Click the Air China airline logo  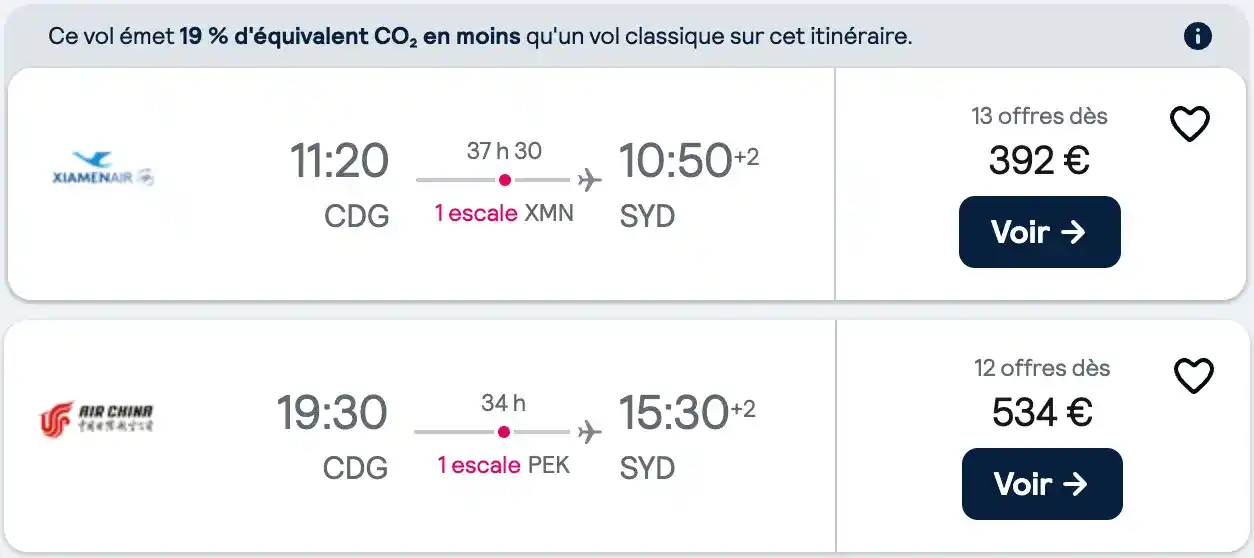[96, 418]
